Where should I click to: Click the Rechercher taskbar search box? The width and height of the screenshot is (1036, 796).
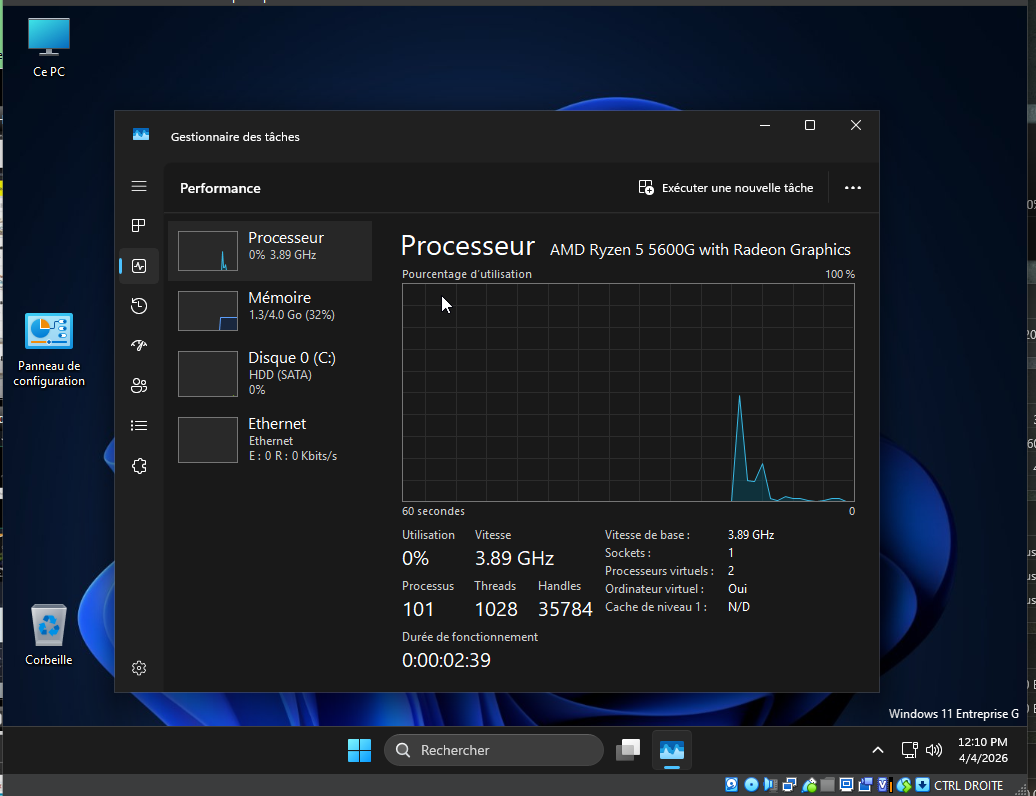(x=494, y=750)
